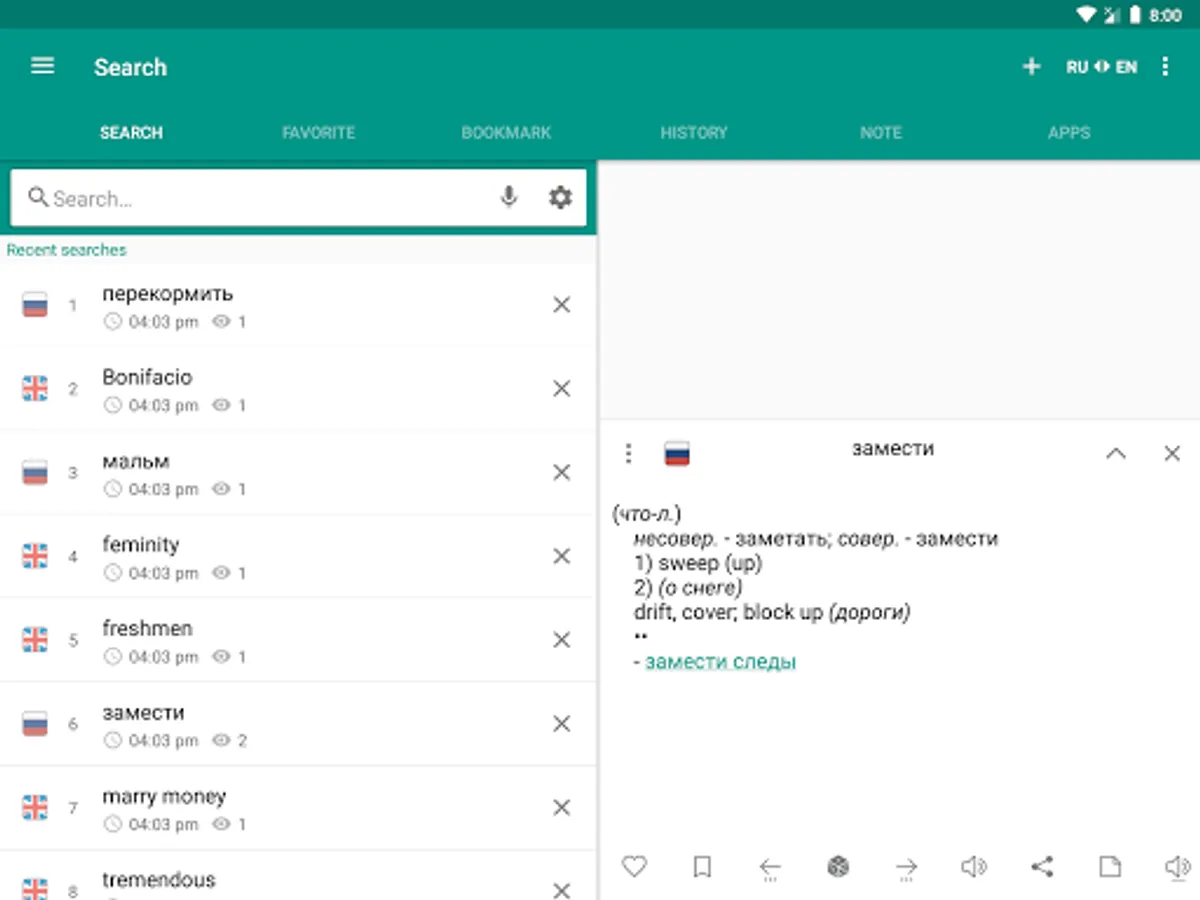The image size is (1200, 900).
Task: Tap the plus add icon
Action: pyautogui.click(x=1031, y=67)
